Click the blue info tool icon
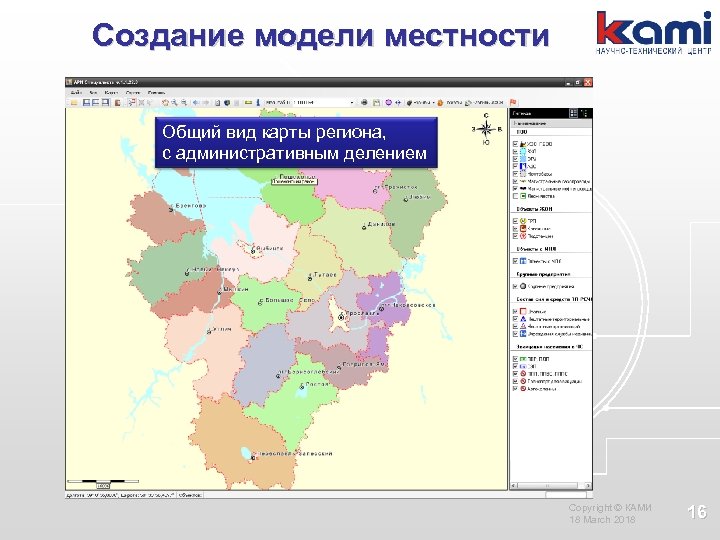720x540 pixels. (x=258, y=102)
